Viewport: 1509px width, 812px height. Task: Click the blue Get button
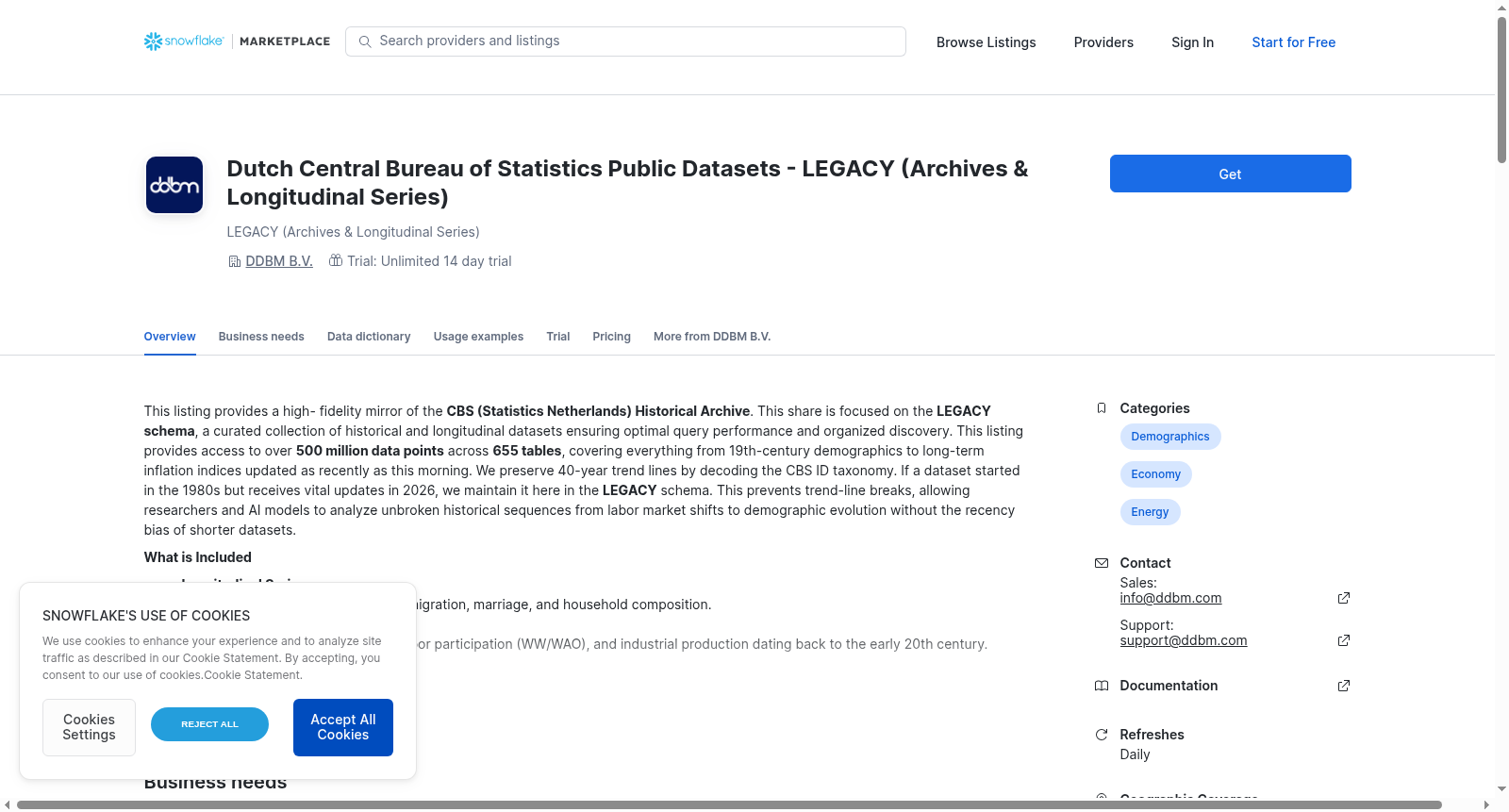coord(1230,174)
